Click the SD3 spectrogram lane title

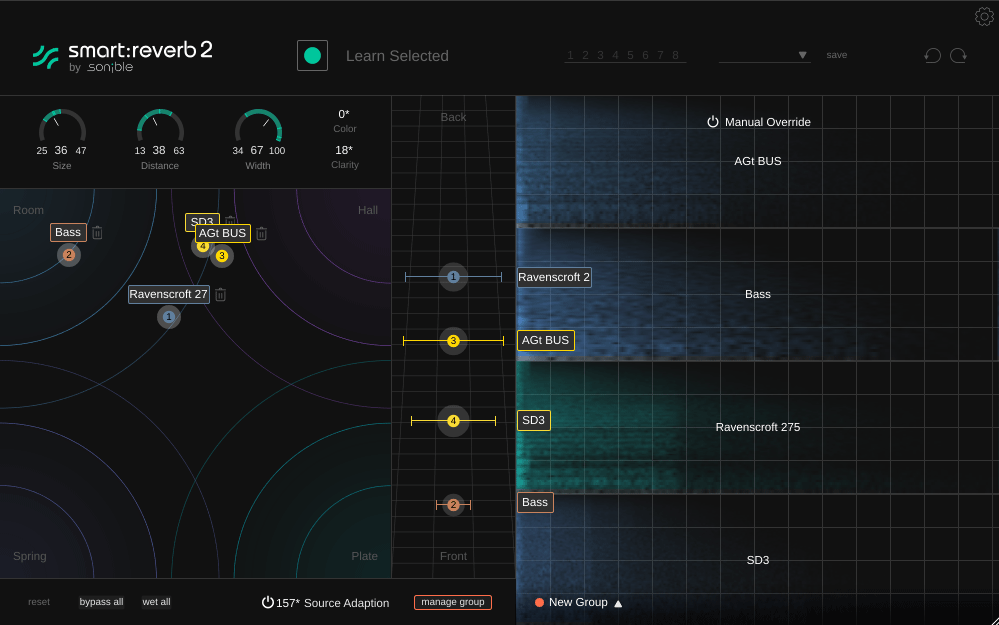758,560
